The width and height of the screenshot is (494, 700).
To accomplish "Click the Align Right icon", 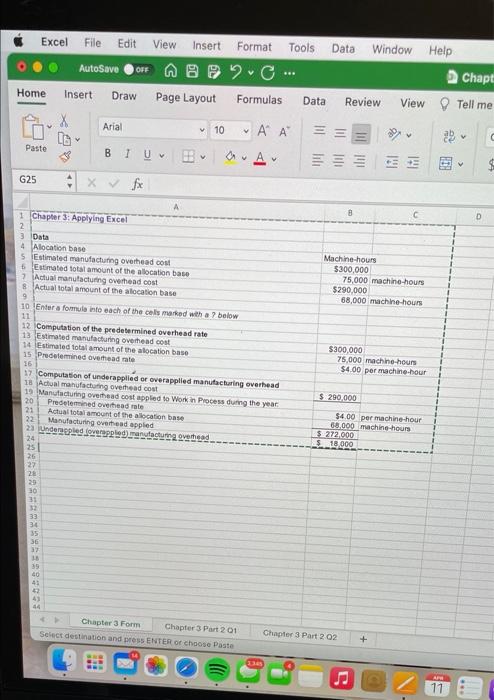I will click(x=360, y=161).
